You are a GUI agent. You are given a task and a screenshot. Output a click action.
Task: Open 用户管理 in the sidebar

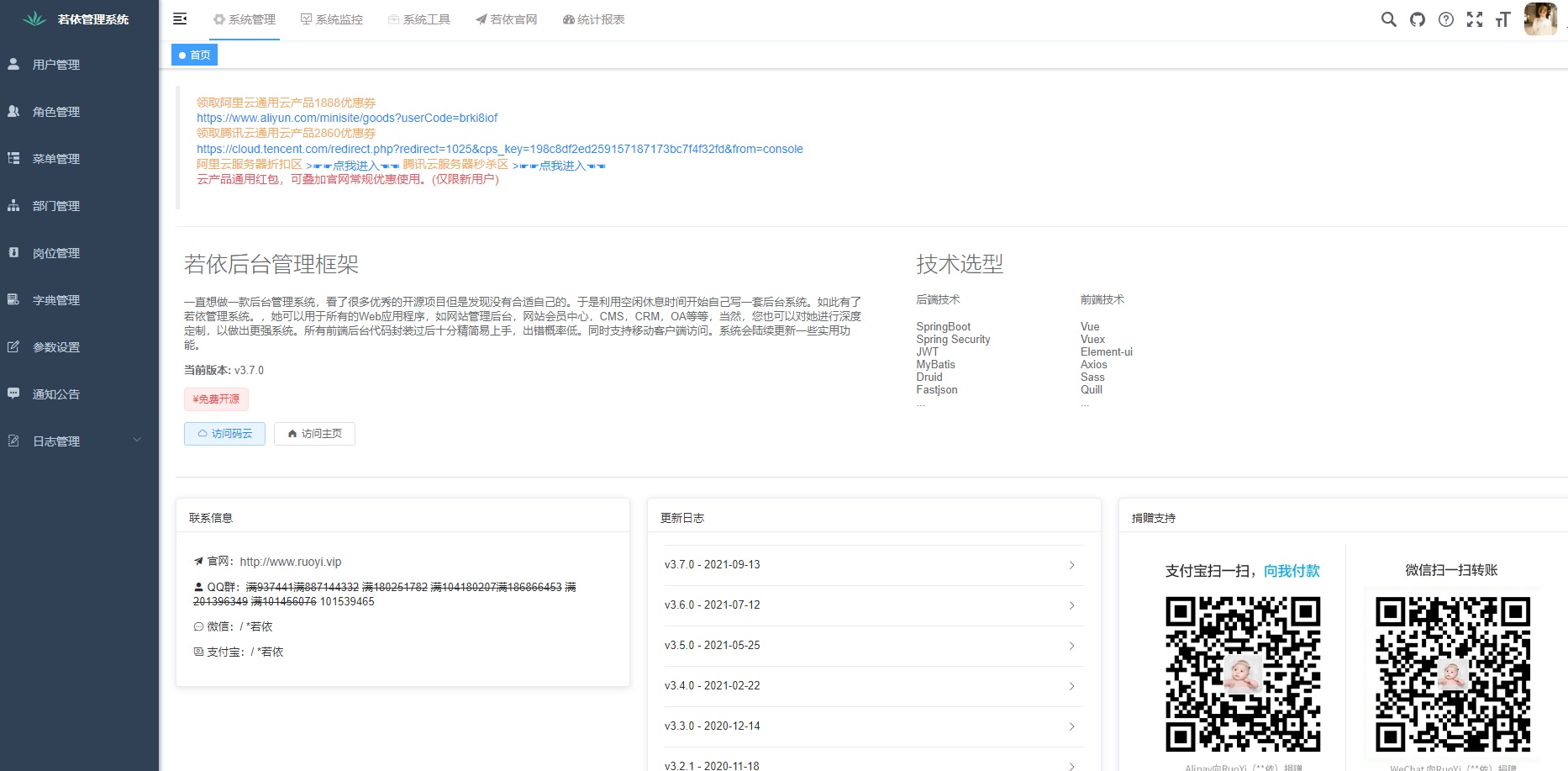click(55, 64)
